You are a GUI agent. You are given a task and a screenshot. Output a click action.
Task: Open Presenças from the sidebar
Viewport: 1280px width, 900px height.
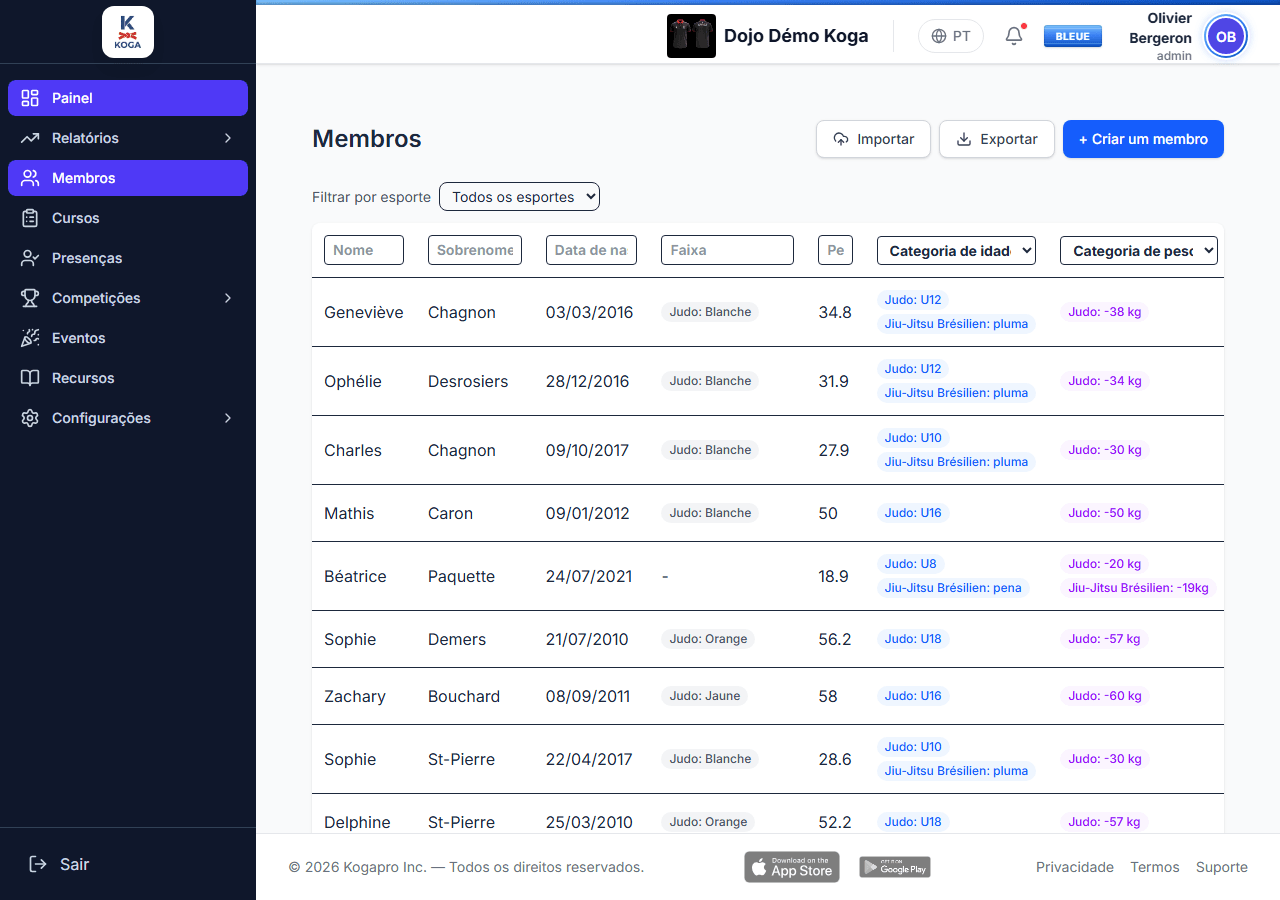128,258
